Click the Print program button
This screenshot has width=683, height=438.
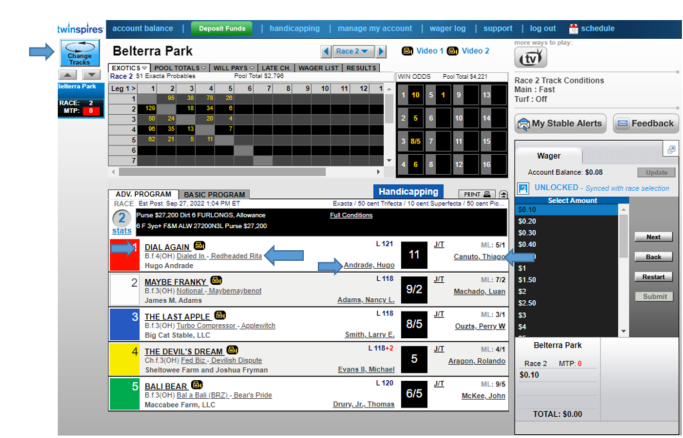coord(477,194)
